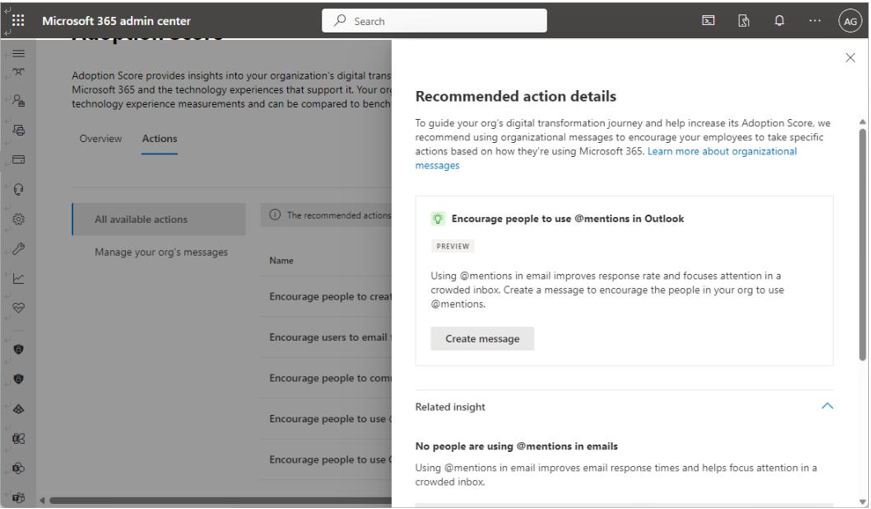Open the diamond-shaped identity admin center icon
871x509 pixels.
(18, 409)
